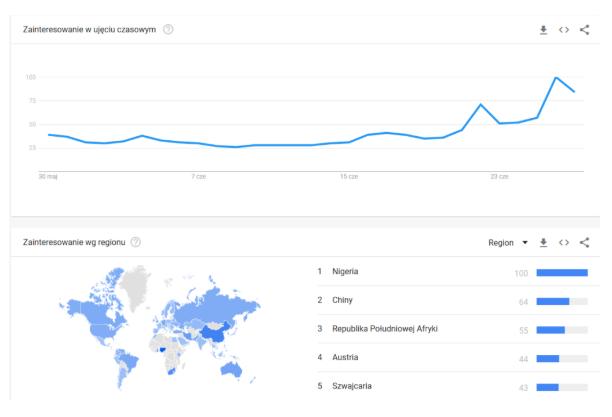
Task: Expand the Region dropdown
Action: 509,242
